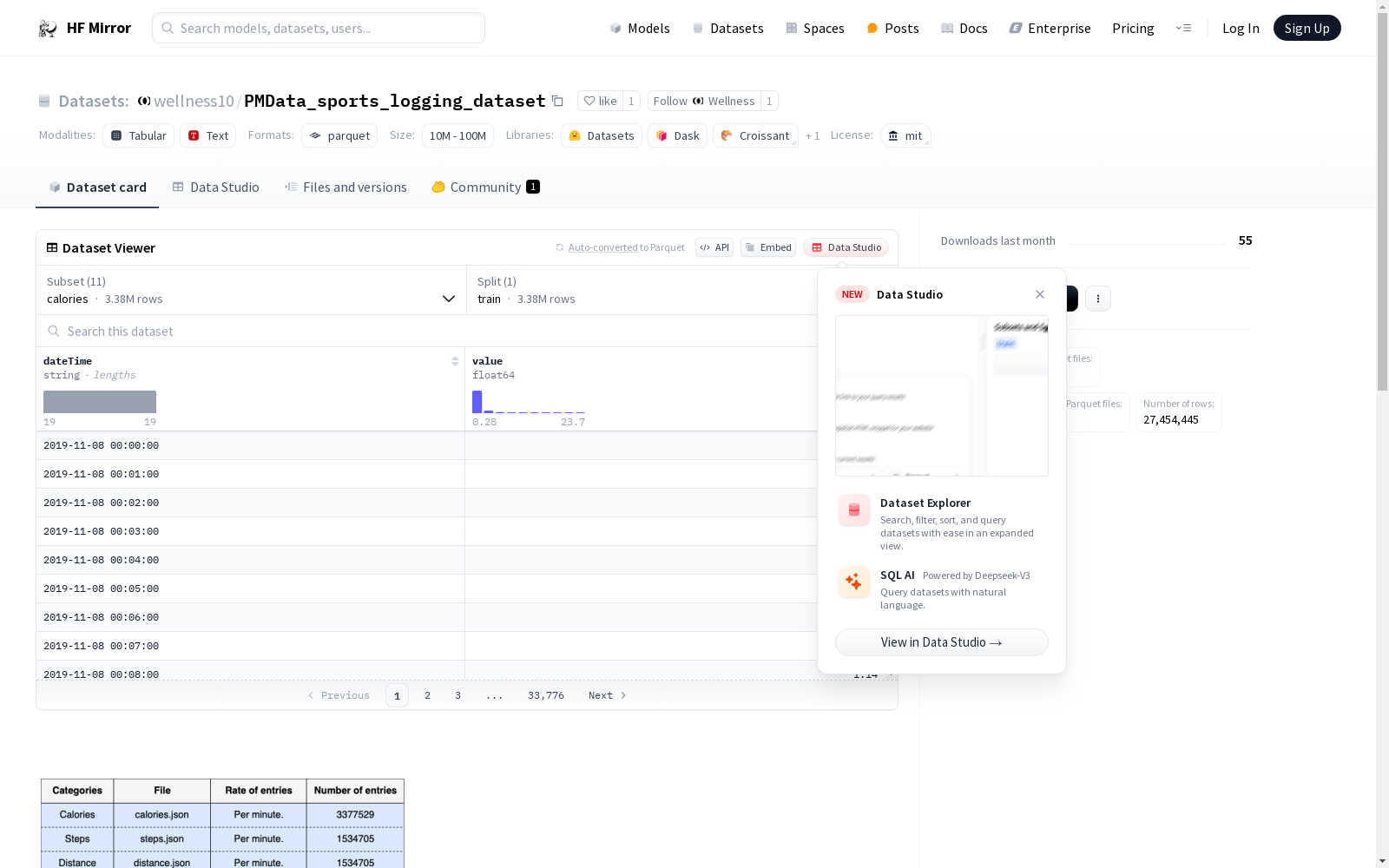Open the Pricing page
This screenshot has width=1389, height=868.
point(1133,29)
